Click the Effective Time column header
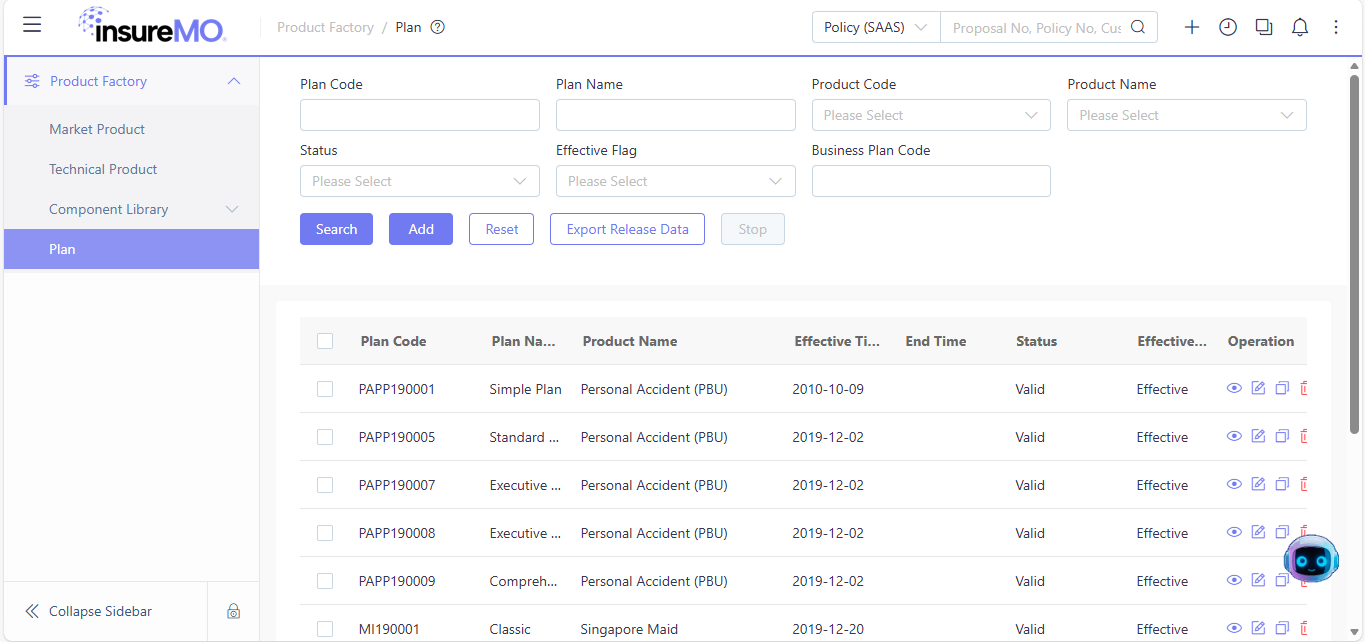The image size is (1365, 642). coord(837,341)
